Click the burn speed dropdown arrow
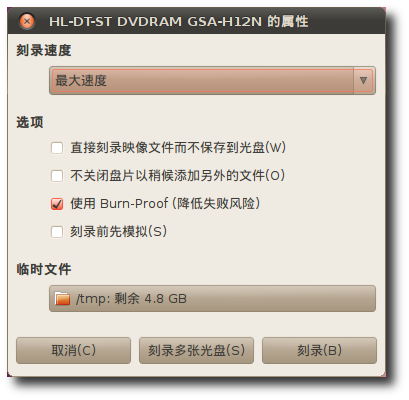The width and height of the screenshot is (409, 400). click(x=363, y=81)
